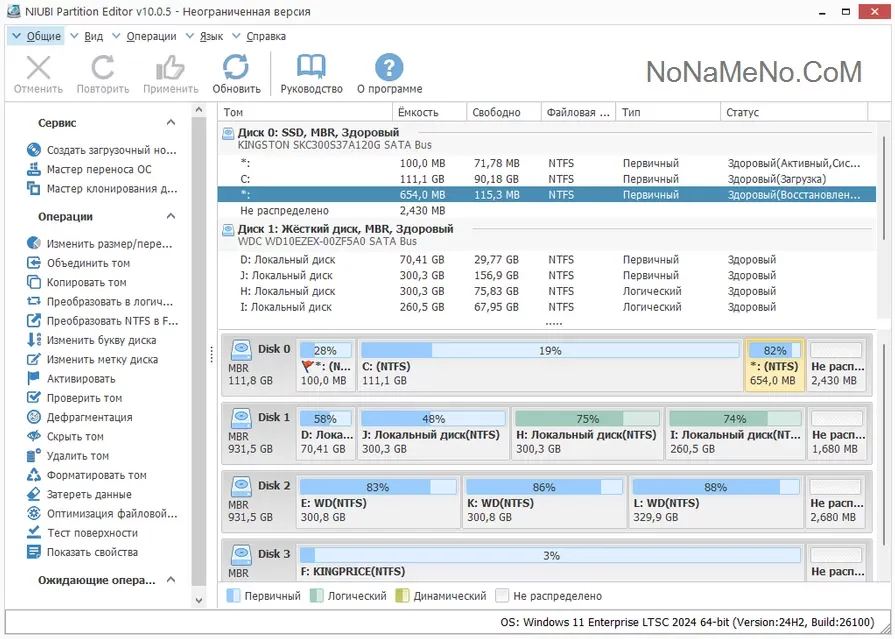The width and height of the screenshot is (895, 639).
Task: Select the C: (NTFS) partition bar on Disk 0
Action: click(x=549, y=365)
